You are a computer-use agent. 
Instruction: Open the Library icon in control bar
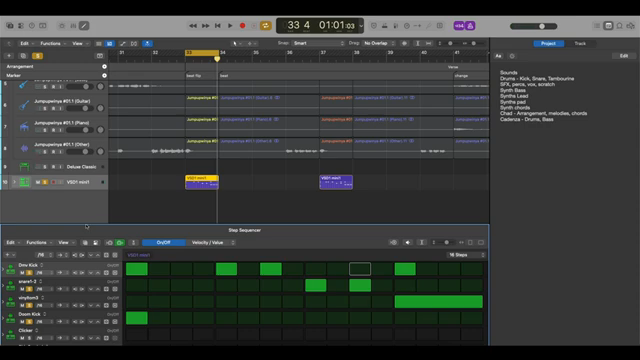[9, 26]
